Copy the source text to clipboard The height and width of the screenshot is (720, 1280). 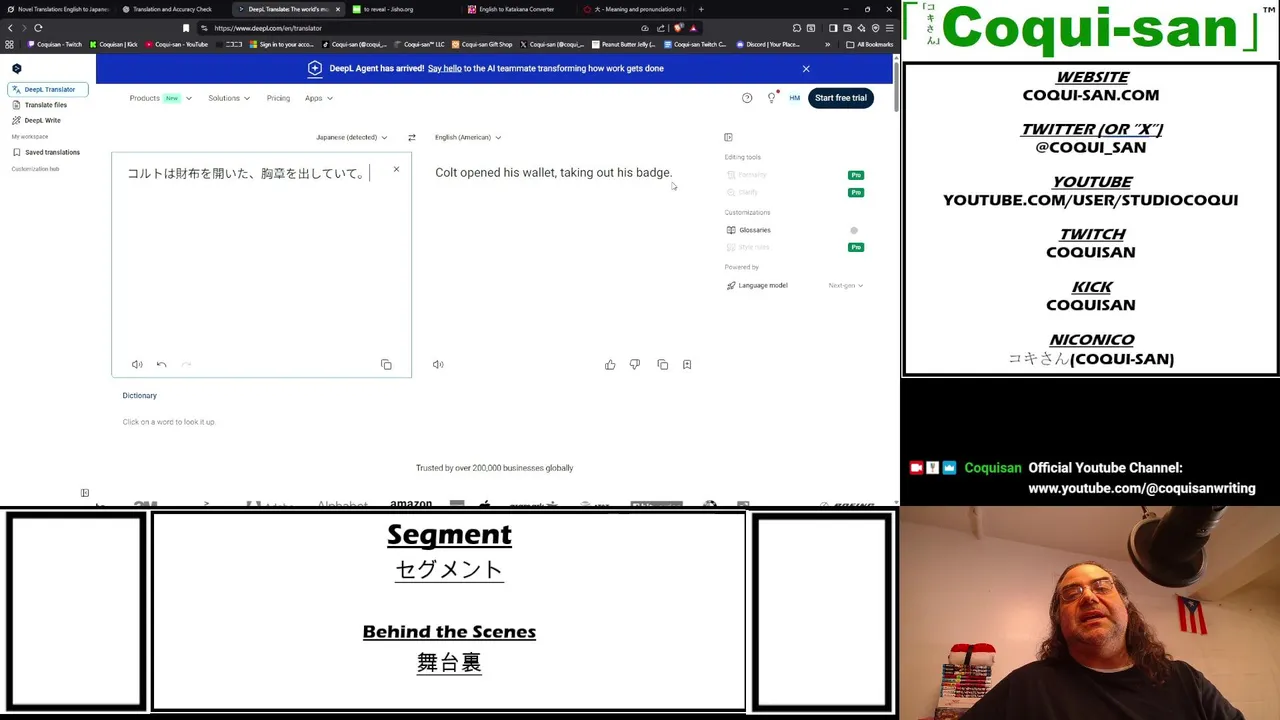(386, 365)
